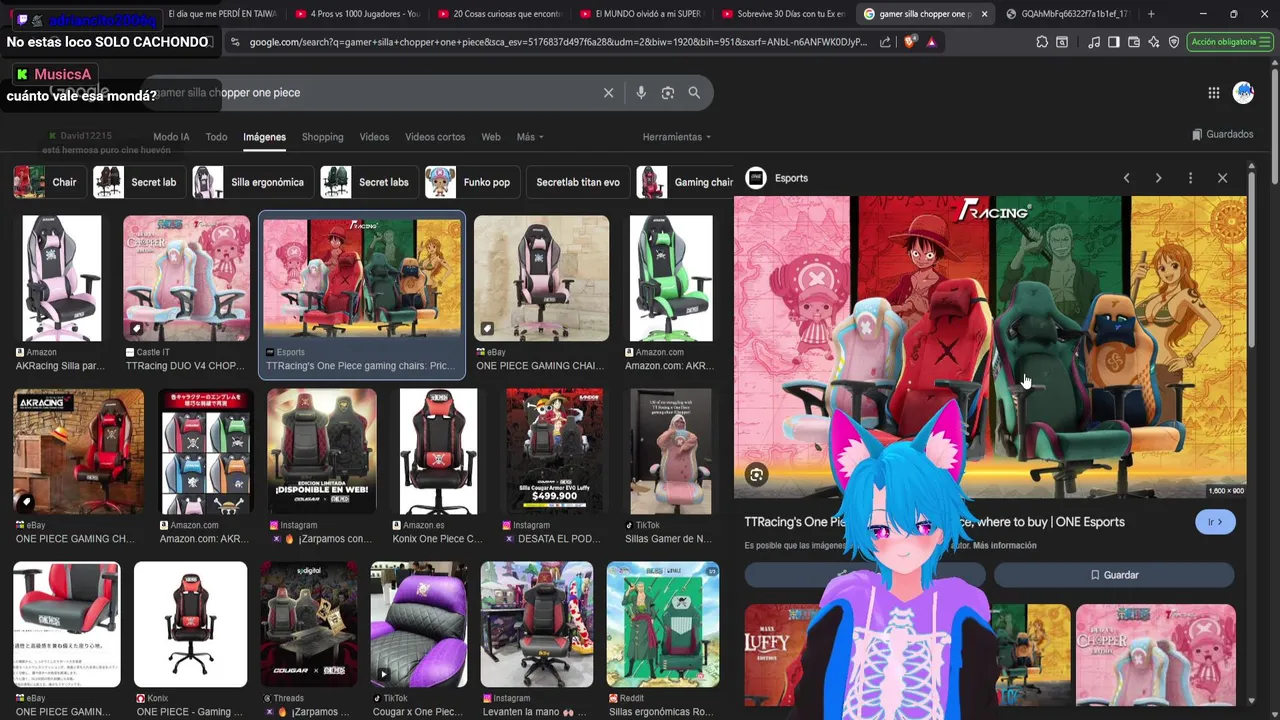Open three-dot options in image preview panel
Screen dimensions: 1280x720
tap(1190, 178)
